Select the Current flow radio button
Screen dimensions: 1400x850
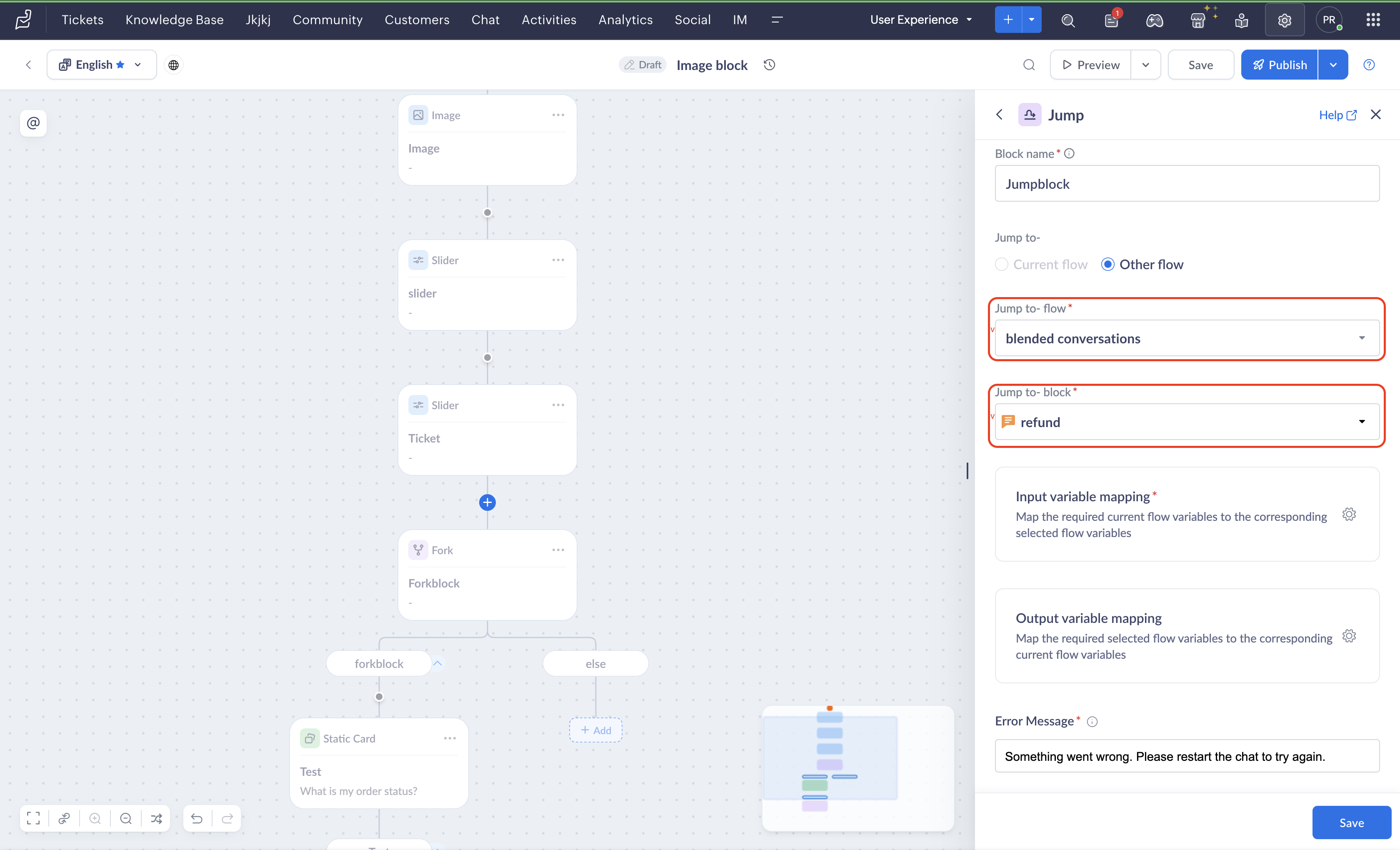tap(1002, 264)
